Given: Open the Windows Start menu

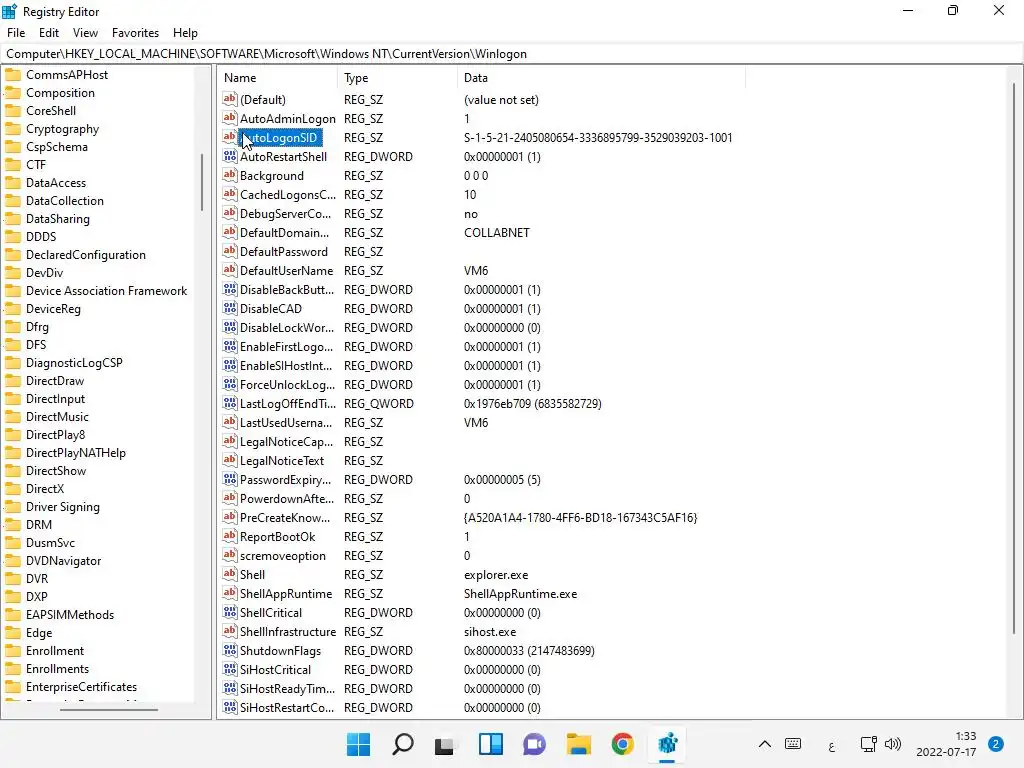Looking at the screenshot, I should tap(358, 744).
